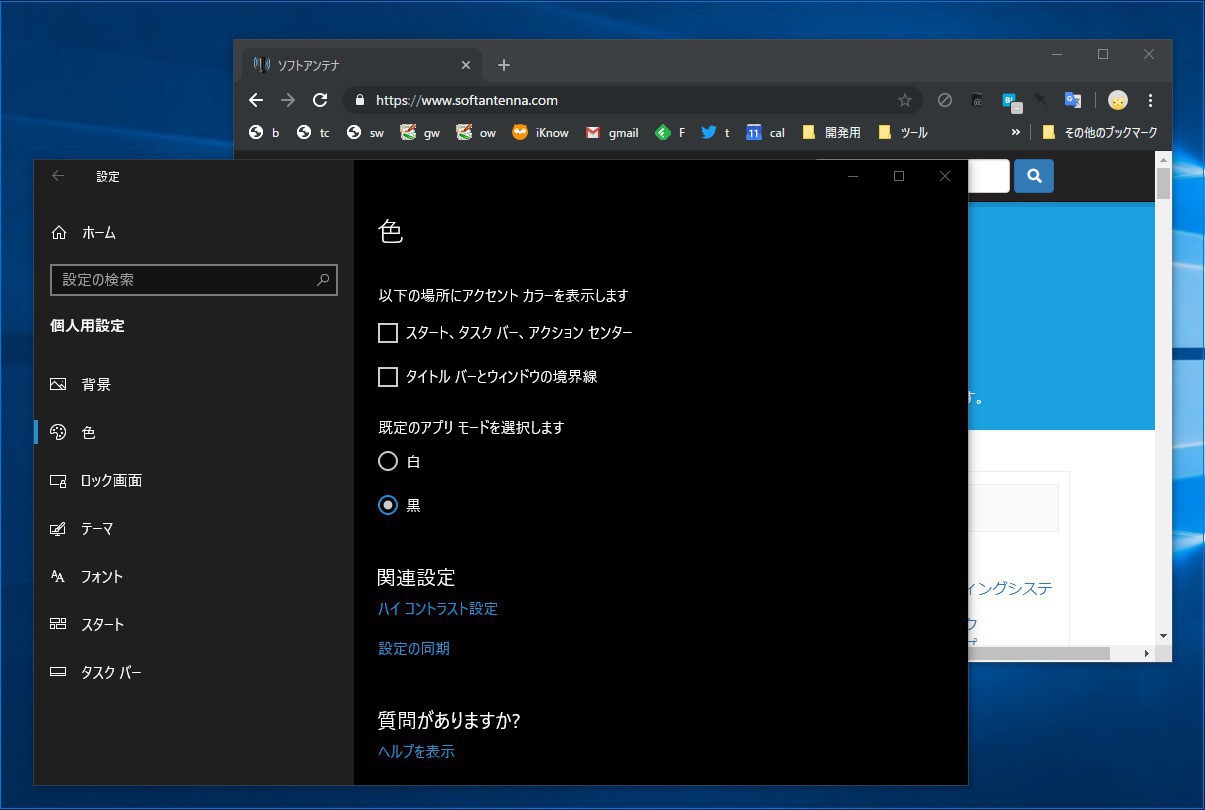Bookmark this page with the star icon
Image resolution: width=1205 pixels, height=810 pixels.
pos(904,100)
